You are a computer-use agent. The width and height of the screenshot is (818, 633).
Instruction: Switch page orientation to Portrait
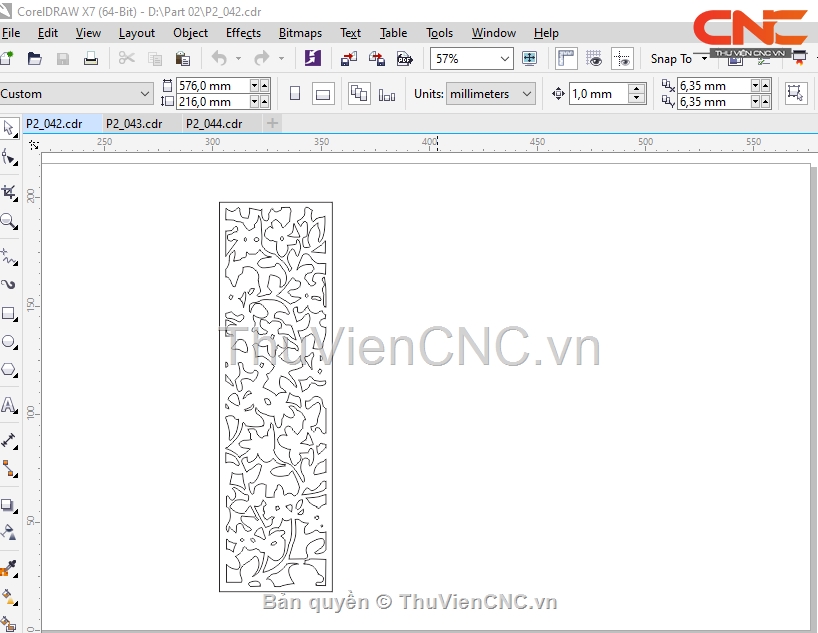[x=295, y=94]
